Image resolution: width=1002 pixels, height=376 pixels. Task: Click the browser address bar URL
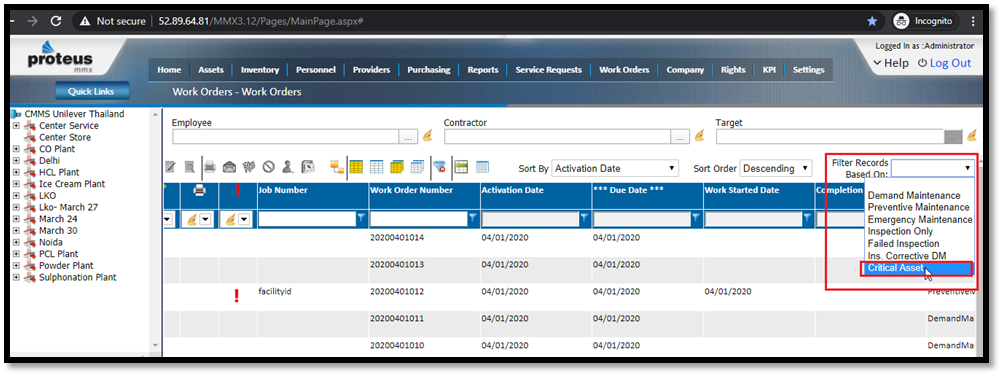point(261,21)
